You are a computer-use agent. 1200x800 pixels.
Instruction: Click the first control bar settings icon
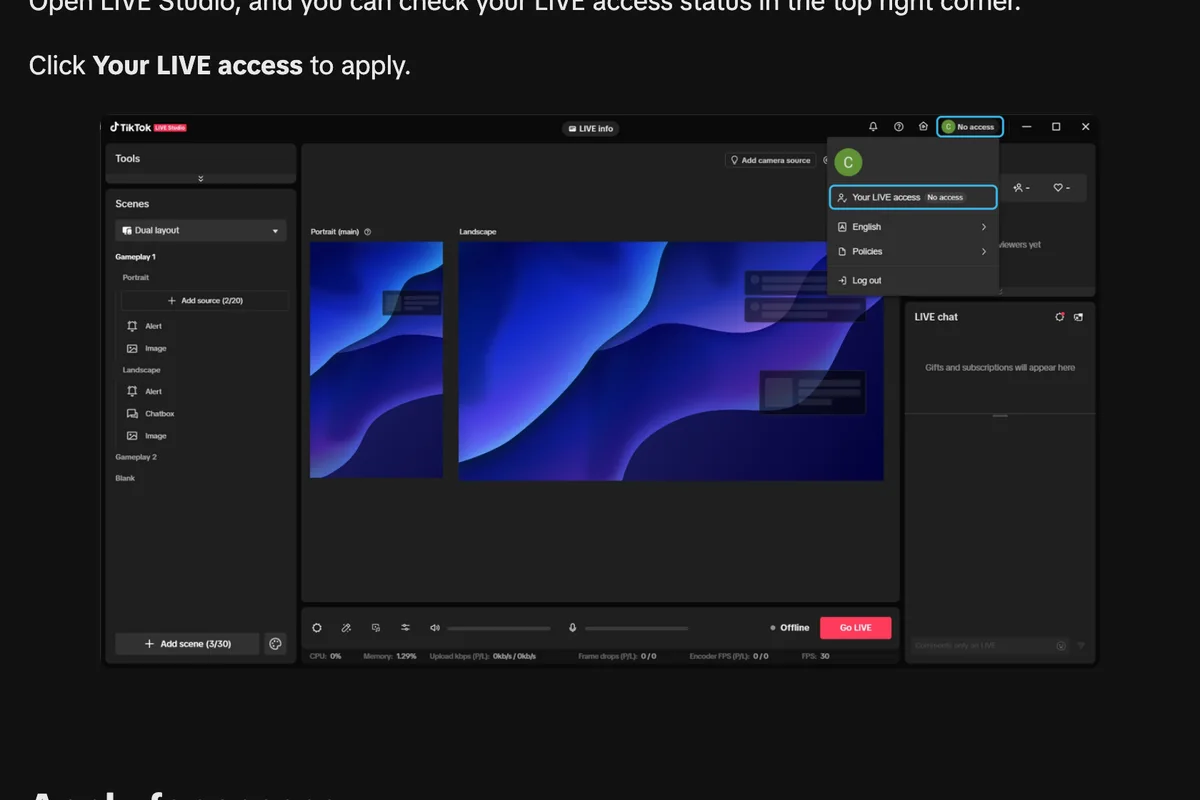tap(317, 628)
